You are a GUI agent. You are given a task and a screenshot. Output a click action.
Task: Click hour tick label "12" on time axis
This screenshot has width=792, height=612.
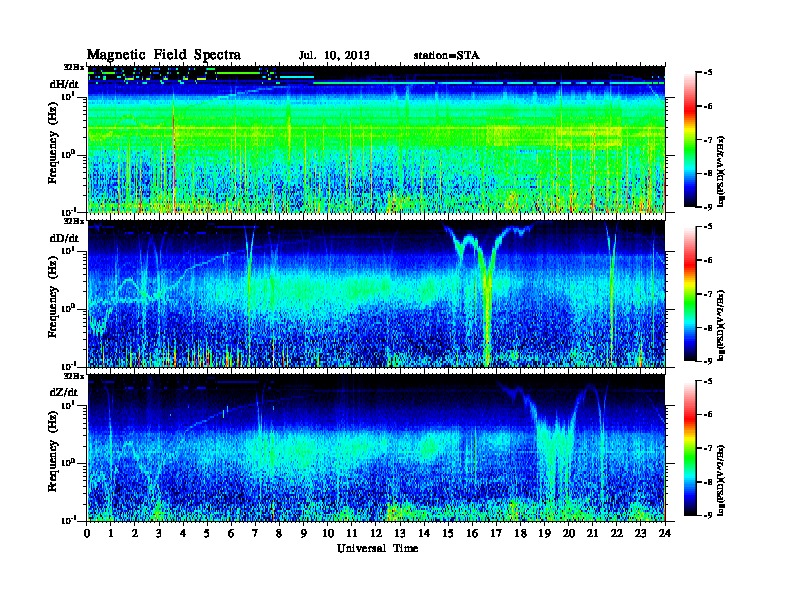coord(376,534)
